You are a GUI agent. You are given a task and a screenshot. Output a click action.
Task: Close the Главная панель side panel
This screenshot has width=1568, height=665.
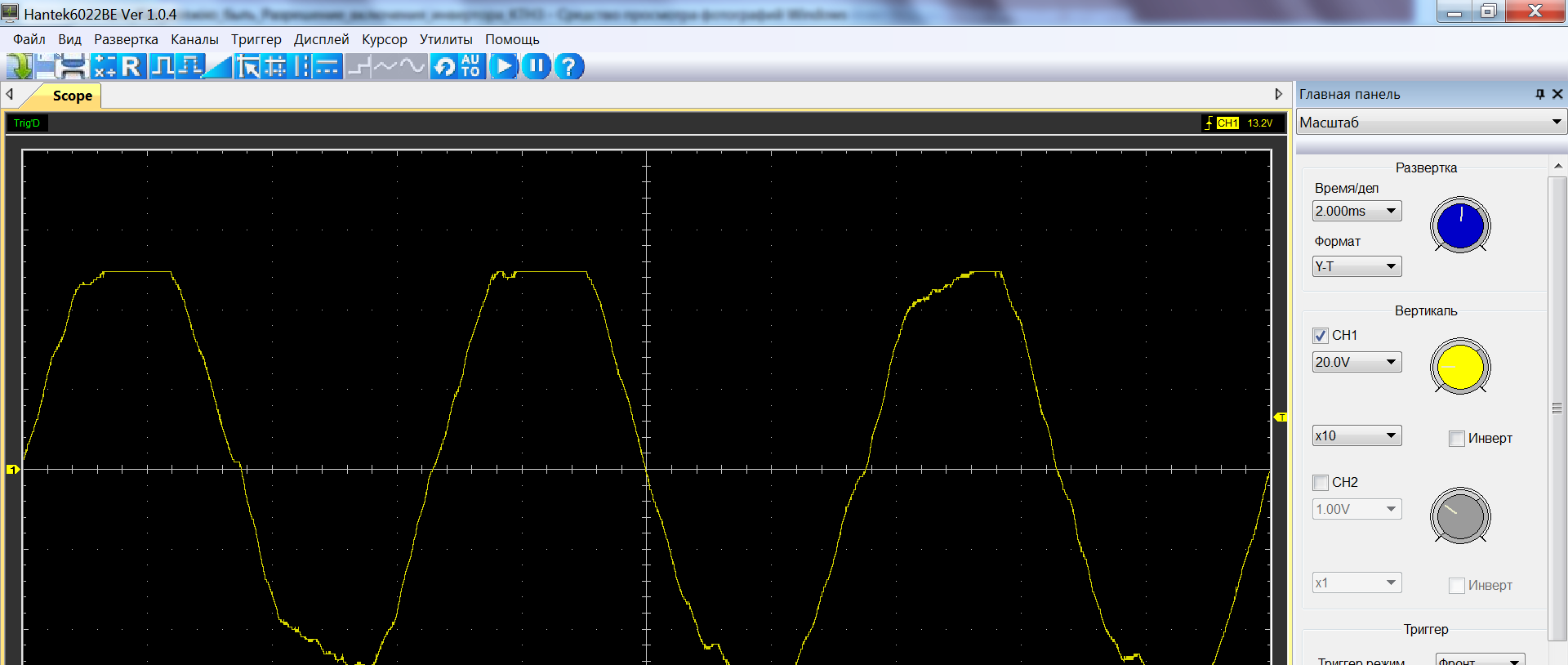click(x=1557, y=94)
